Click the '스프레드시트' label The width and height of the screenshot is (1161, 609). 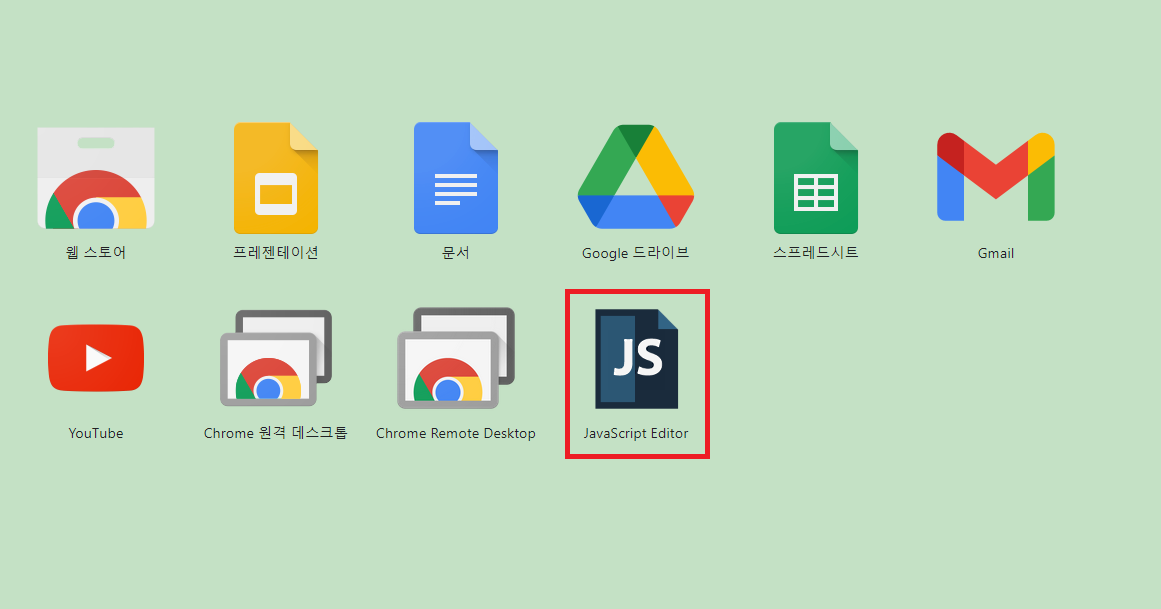coord(816,253)
